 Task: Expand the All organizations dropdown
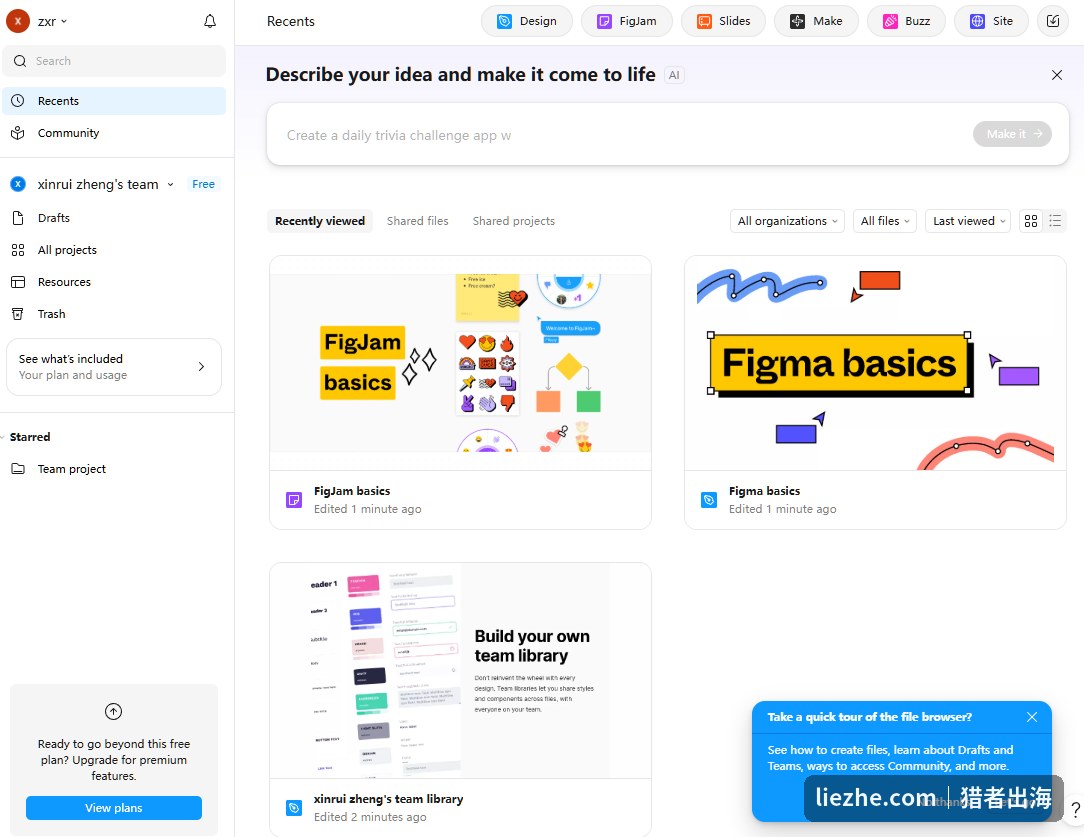pos(787,221)
